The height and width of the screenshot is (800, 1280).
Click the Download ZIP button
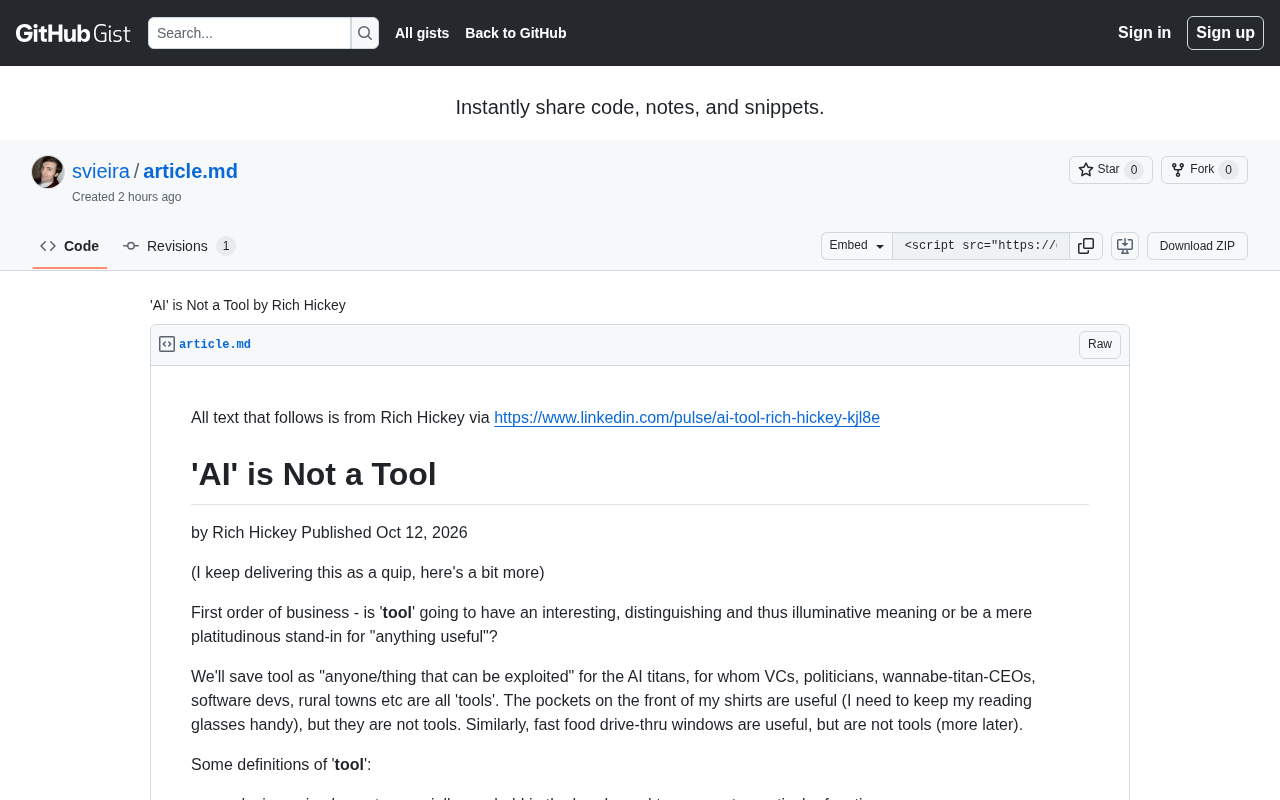point(1197,246)
